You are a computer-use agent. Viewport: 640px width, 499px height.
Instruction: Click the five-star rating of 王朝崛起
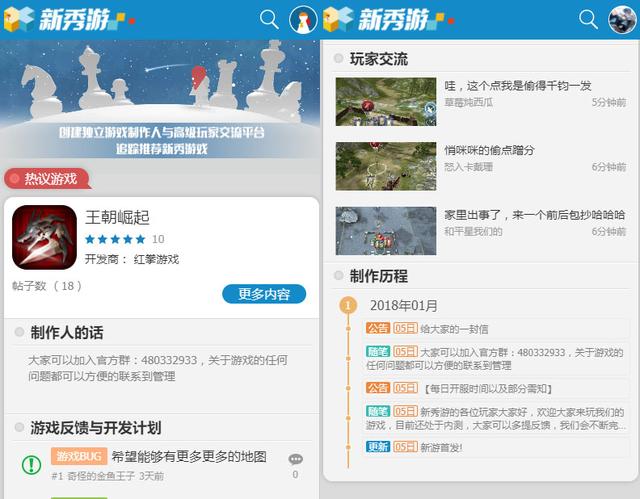[x=115, y=239]
